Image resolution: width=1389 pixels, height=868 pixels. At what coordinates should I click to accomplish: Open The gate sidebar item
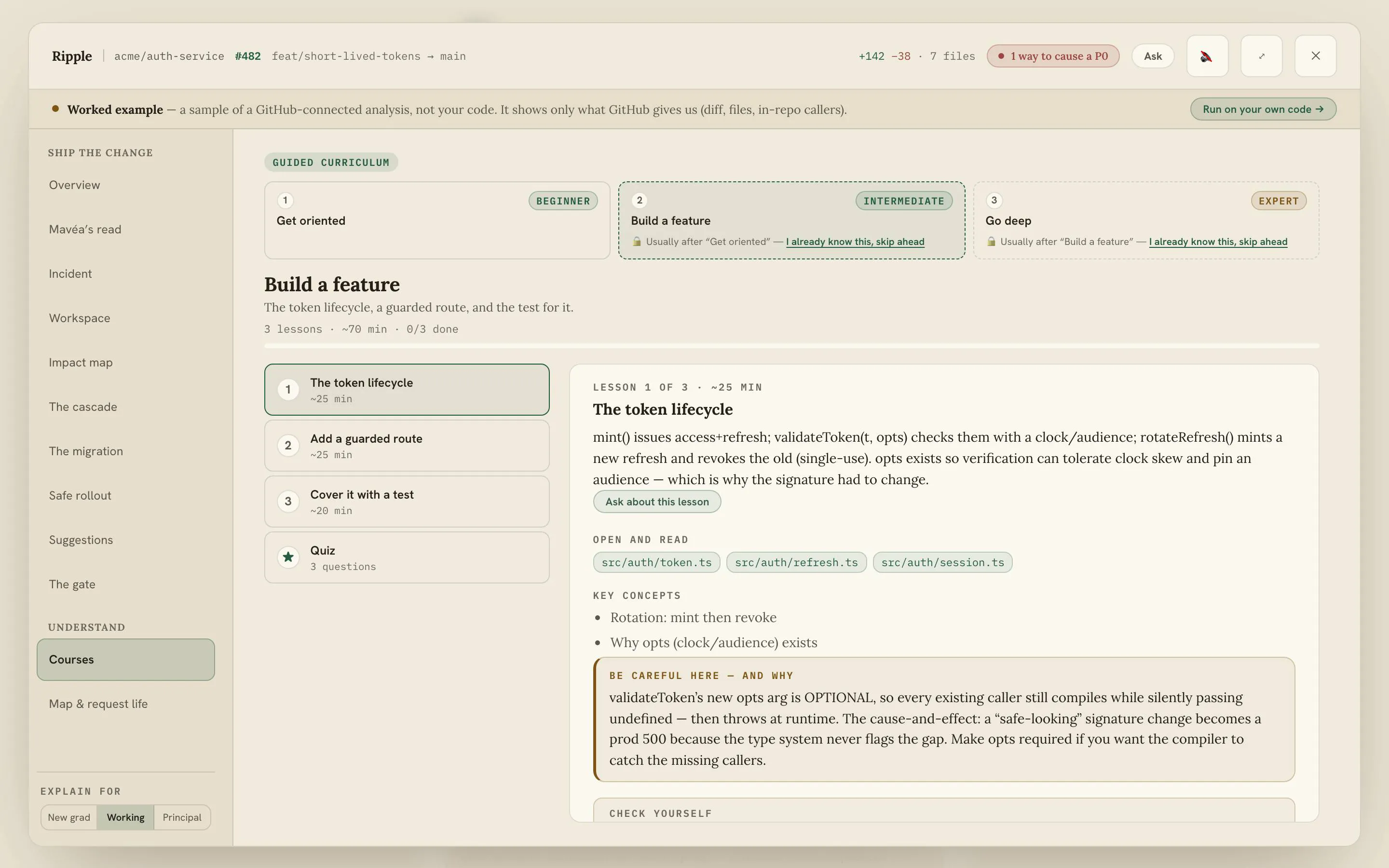click(x=126, y=584)
